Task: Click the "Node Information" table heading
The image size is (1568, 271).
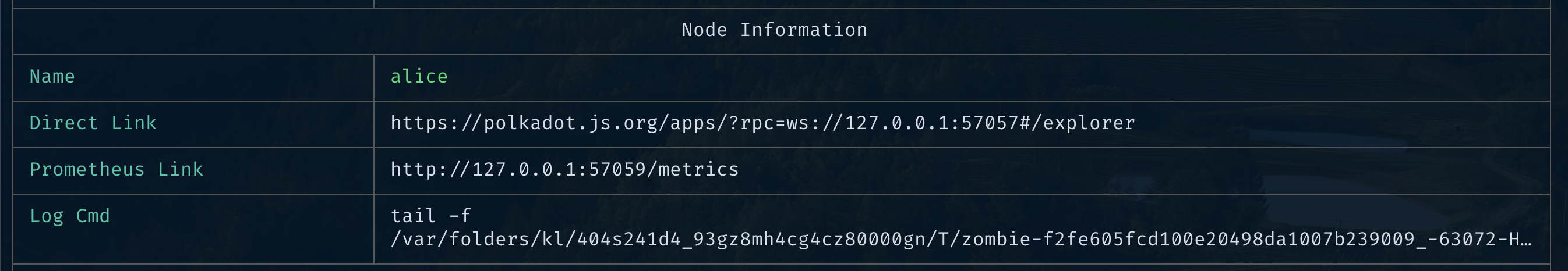Action: tap(774, 30)
